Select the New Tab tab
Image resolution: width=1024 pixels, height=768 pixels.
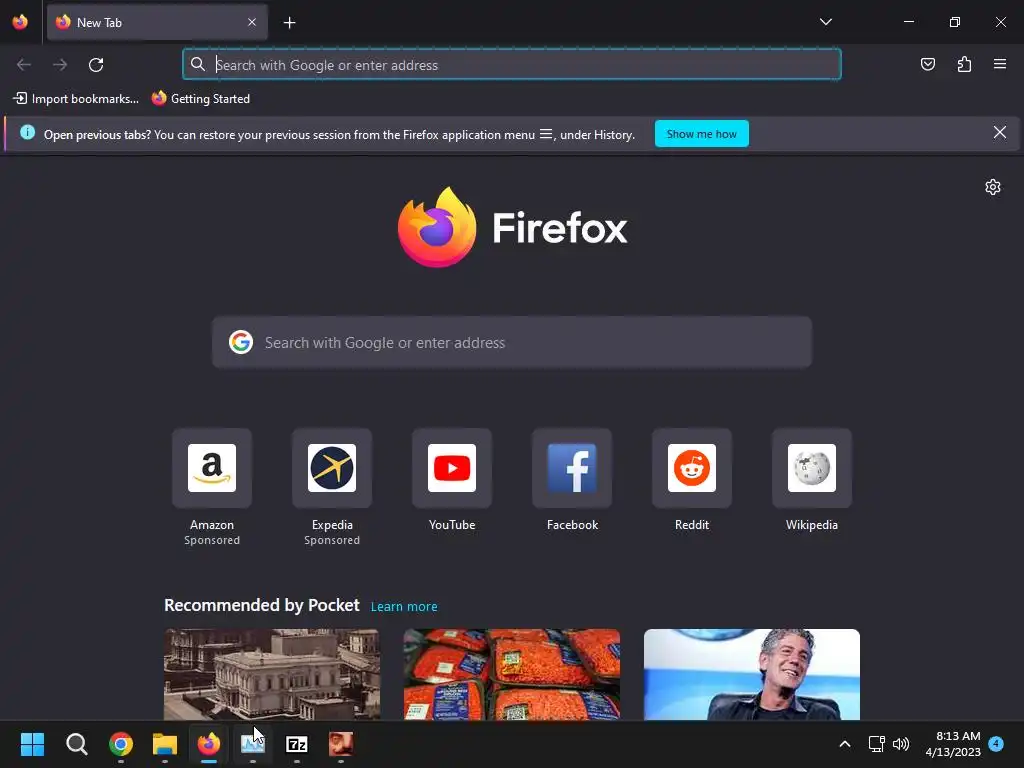157,22
